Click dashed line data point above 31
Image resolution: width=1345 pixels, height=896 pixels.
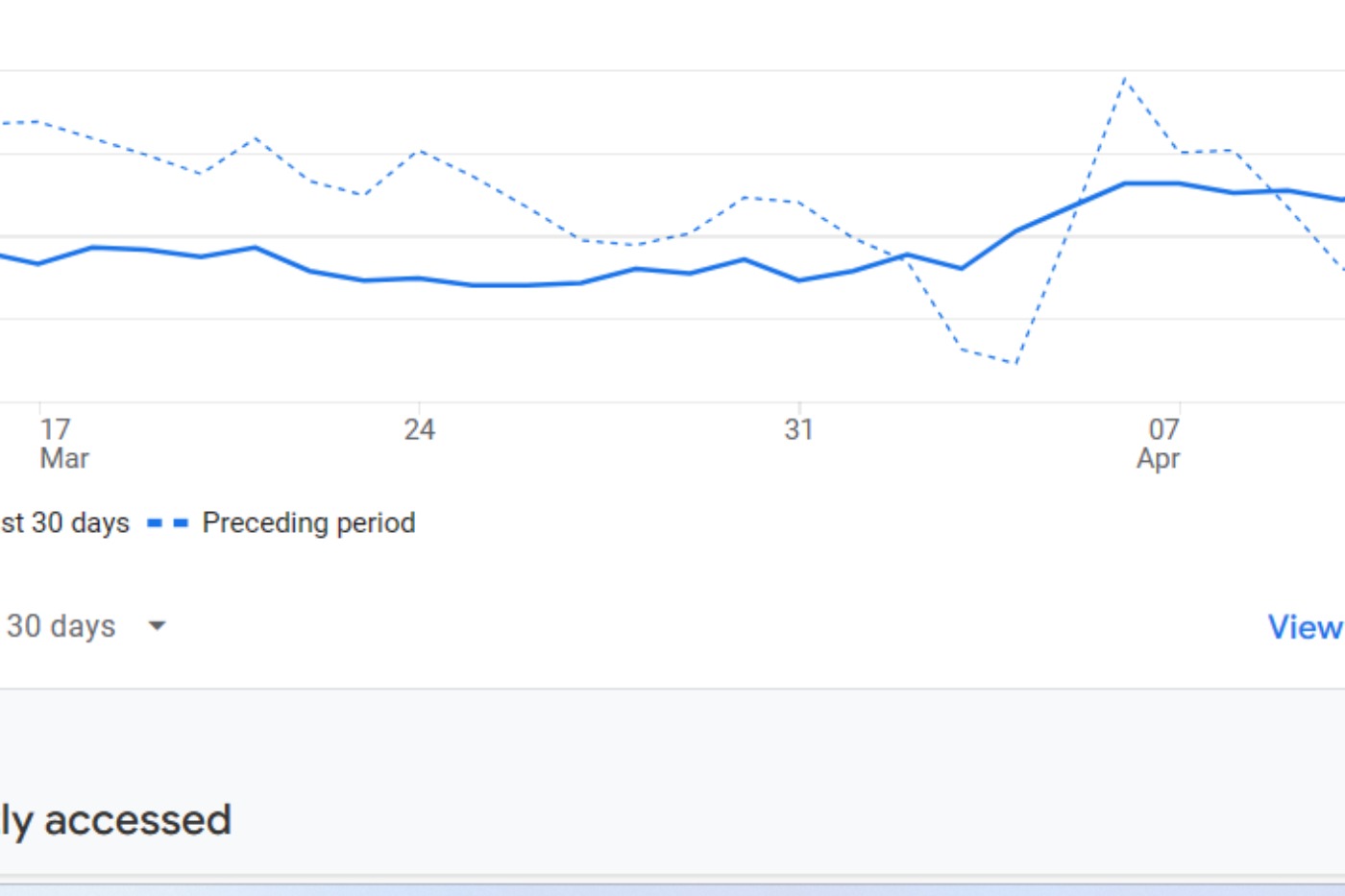[798, 202]
